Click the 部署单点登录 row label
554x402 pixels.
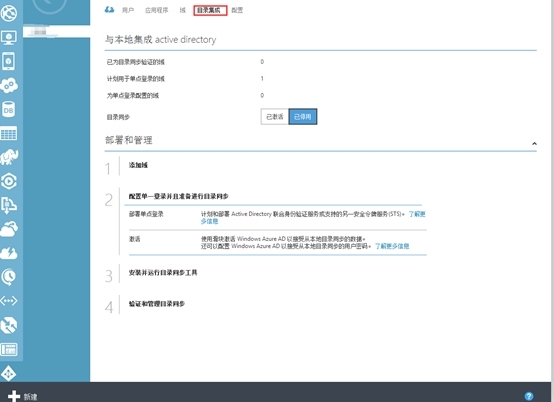146,214
